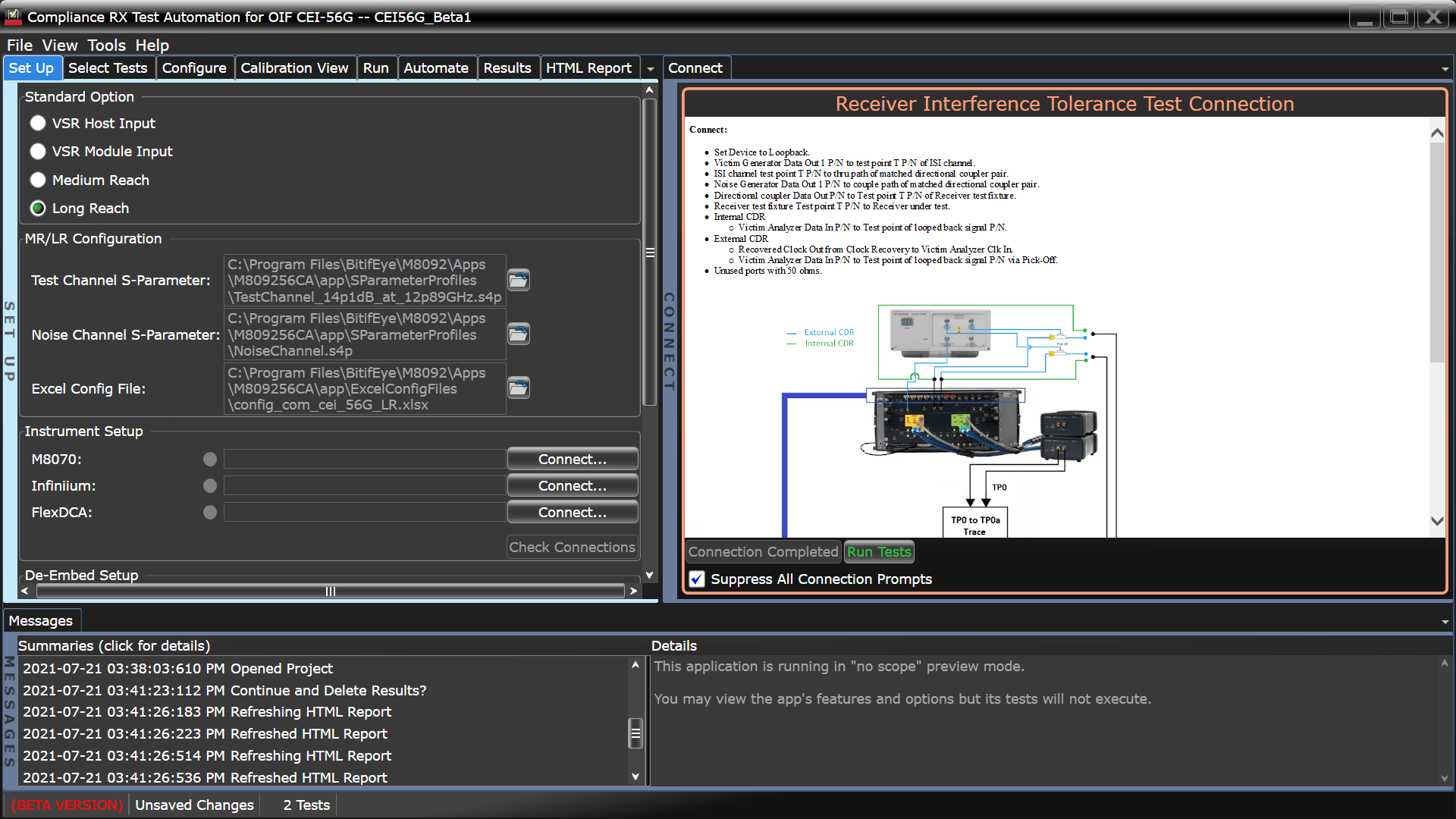
Task: Click the scroll-down arrow in the Connect instructions panel
Action: tap(1437, 521)
